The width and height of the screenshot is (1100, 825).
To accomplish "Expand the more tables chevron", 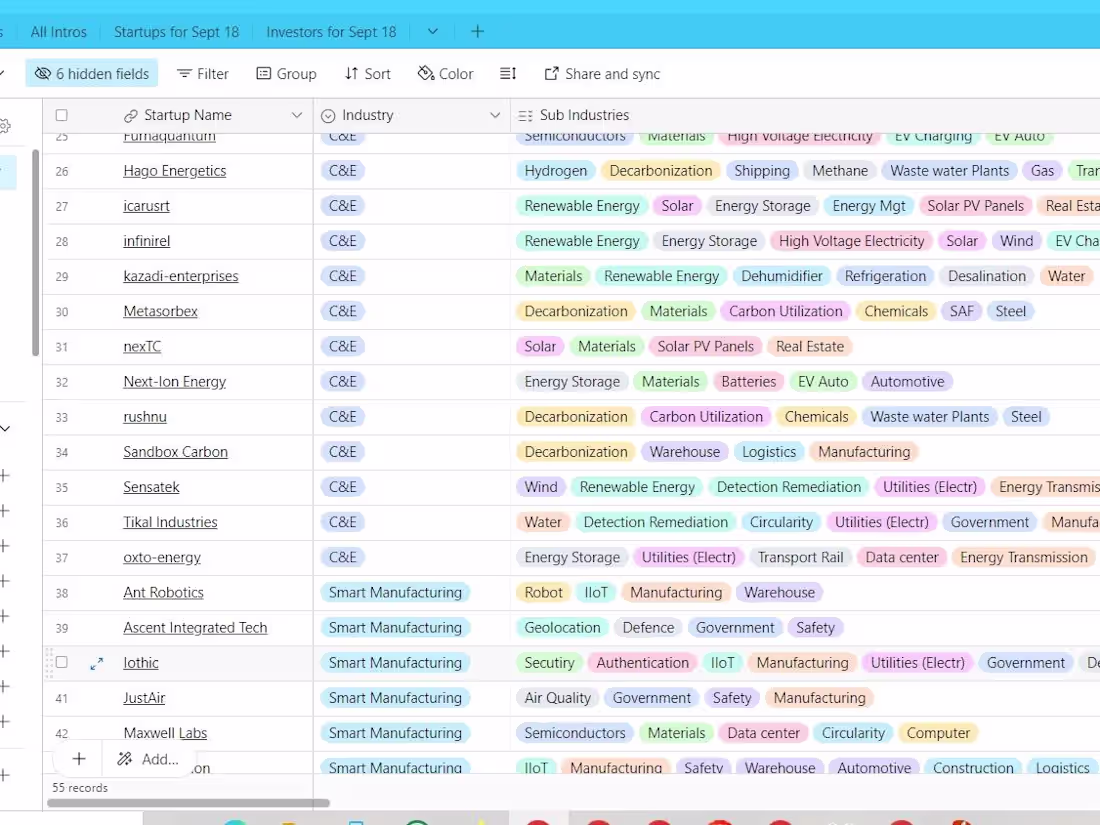I will click(x=433, y=32).
